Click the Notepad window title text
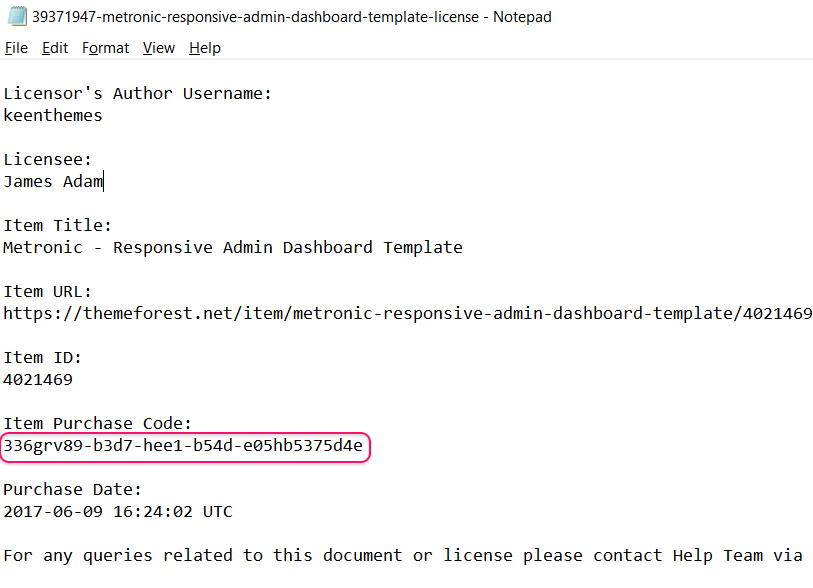Screen dimensions: 813x588 tap(291, 17)
